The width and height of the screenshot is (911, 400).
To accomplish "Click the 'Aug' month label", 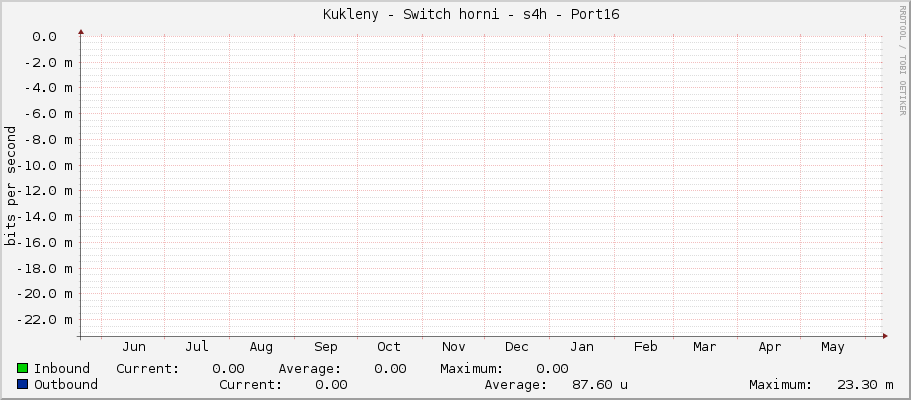I will (x=261, y=348).
